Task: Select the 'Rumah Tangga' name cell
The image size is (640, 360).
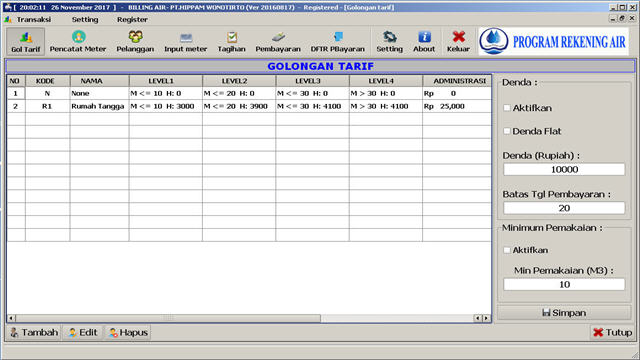Action: click(99, 106)
